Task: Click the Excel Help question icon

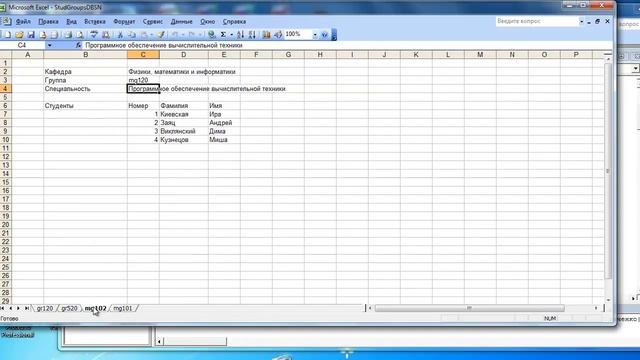Action: (x=324, y=35)
